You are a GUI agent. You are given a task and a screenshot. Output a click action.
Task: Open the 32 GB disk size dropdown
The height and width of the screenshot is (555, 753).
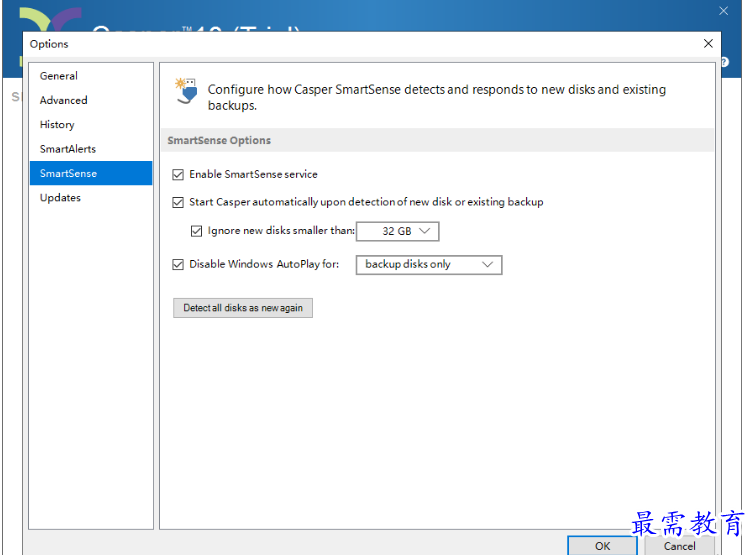coord(398,231)
